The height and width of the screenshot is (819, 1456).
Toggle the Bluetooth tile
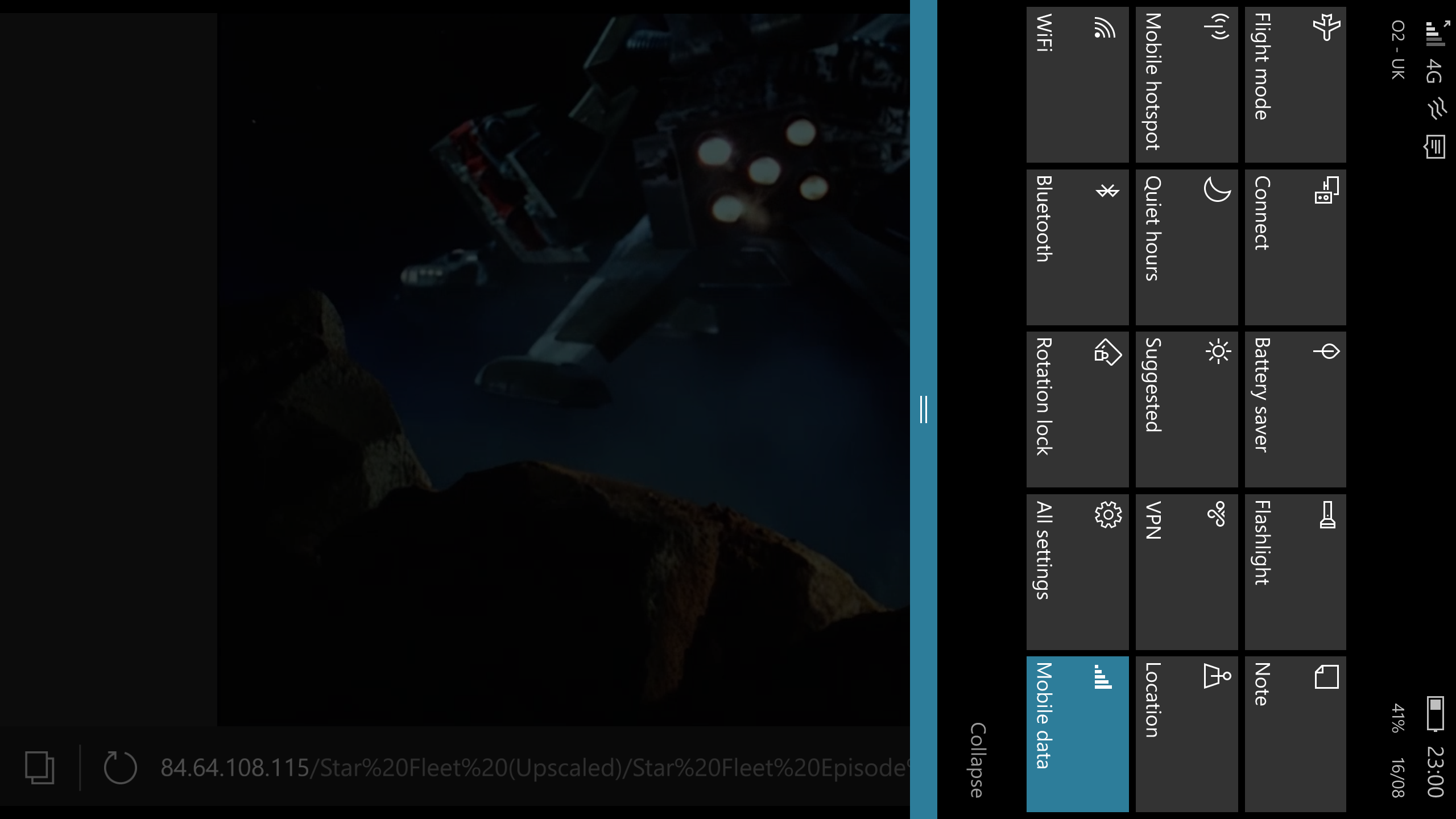tap(1077, 247)
